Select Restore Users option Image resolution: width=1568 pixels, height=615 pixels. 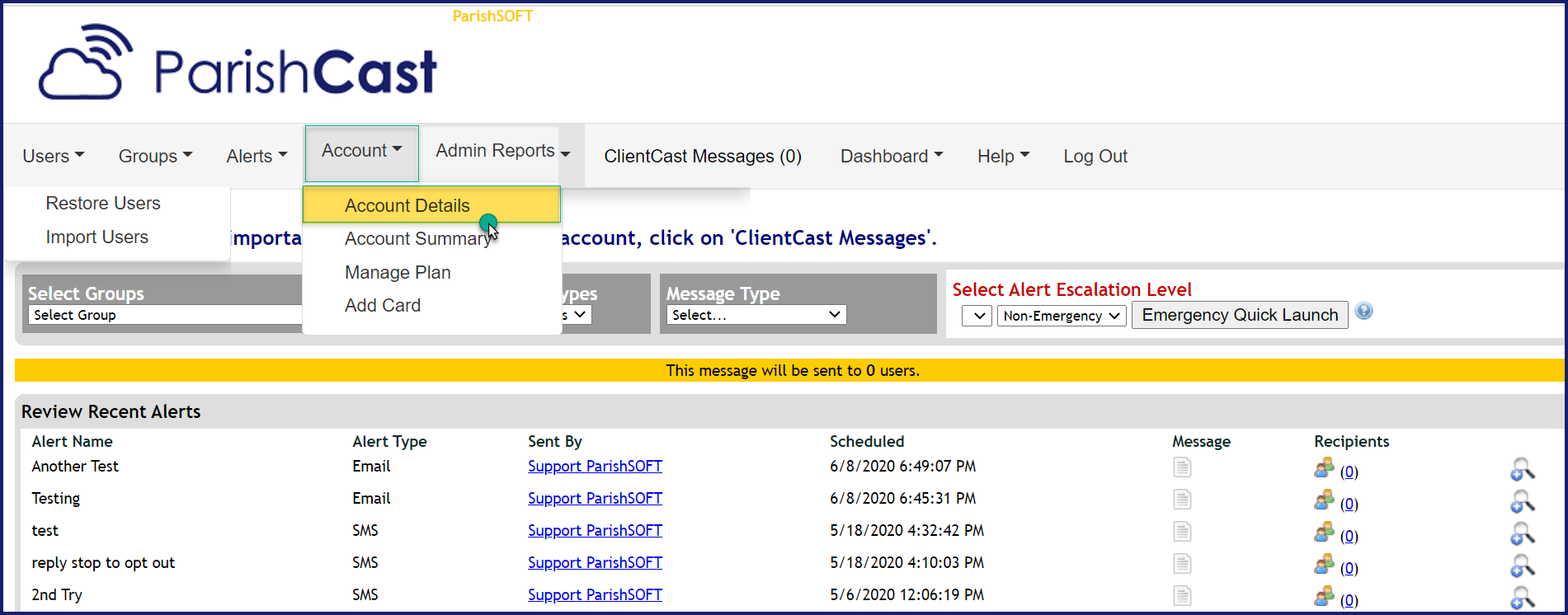click(x=103, y=203)
